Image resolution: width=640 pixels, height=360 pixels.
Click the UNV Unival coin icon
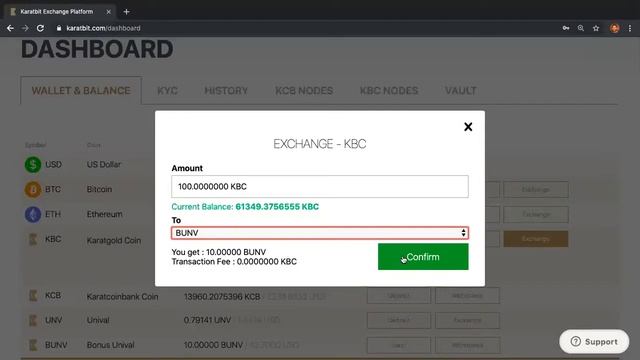(x=33, y=320)
